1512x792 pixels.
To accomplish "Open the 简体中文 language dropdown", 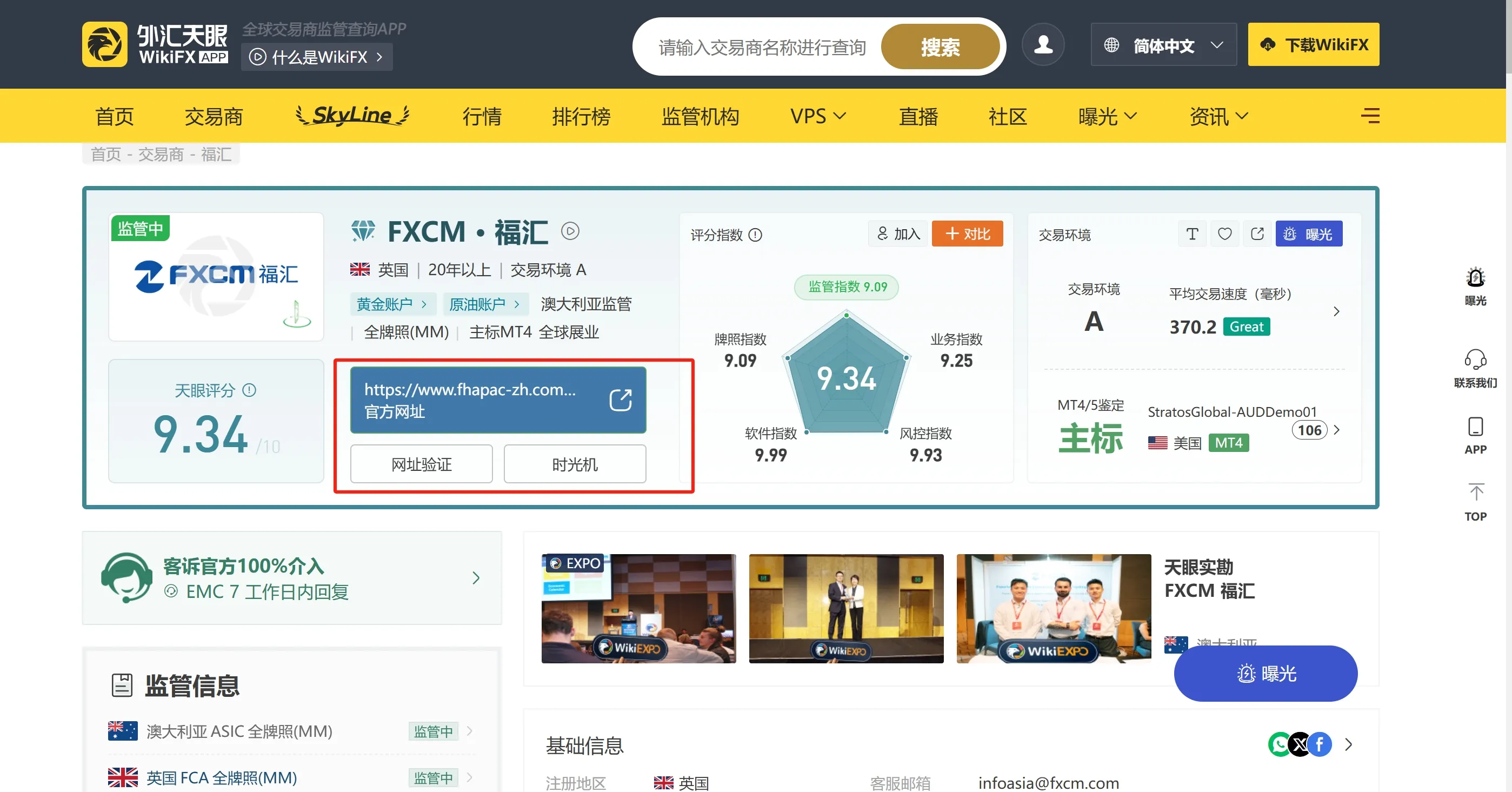I will click(x=1163, y=45).
